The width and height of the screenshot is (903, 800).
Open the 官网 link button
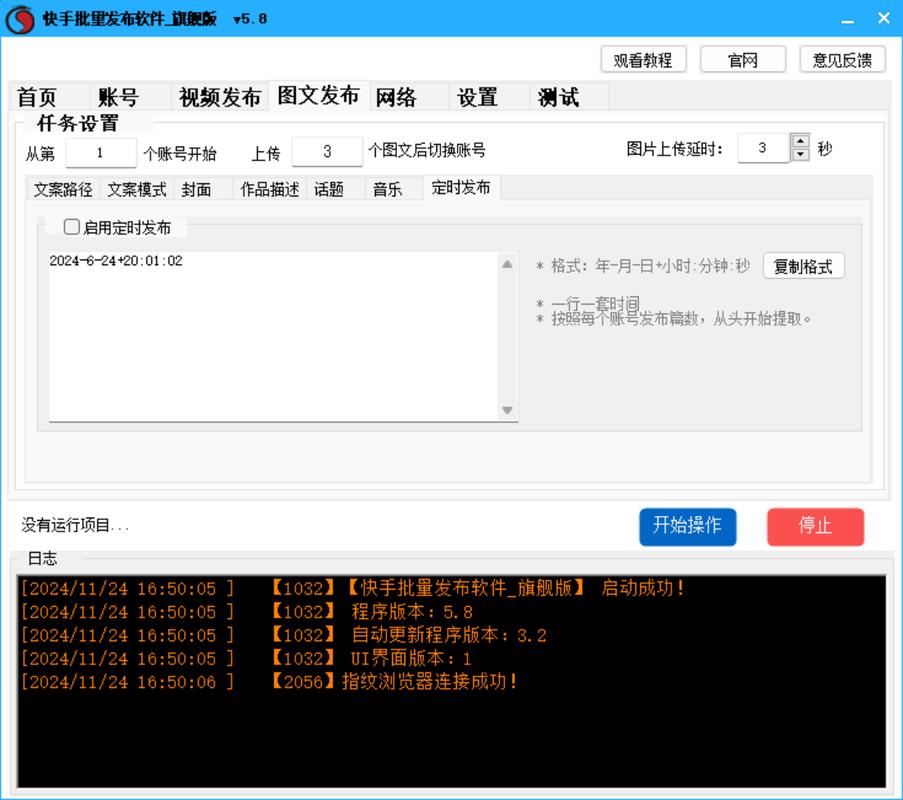(x=743, y=59)
